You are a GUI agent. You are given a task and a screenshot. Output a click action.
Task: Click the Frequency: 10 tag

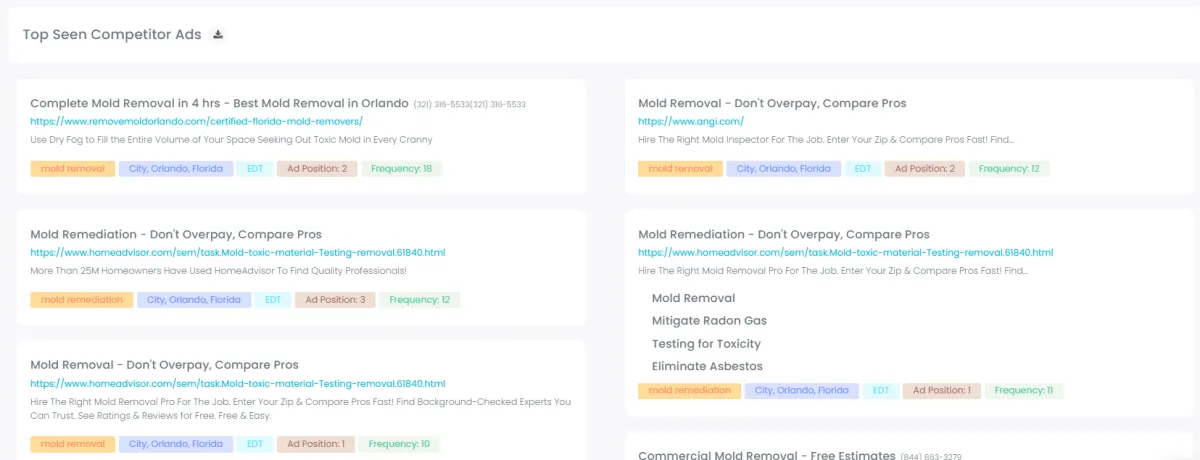[399, 444]
